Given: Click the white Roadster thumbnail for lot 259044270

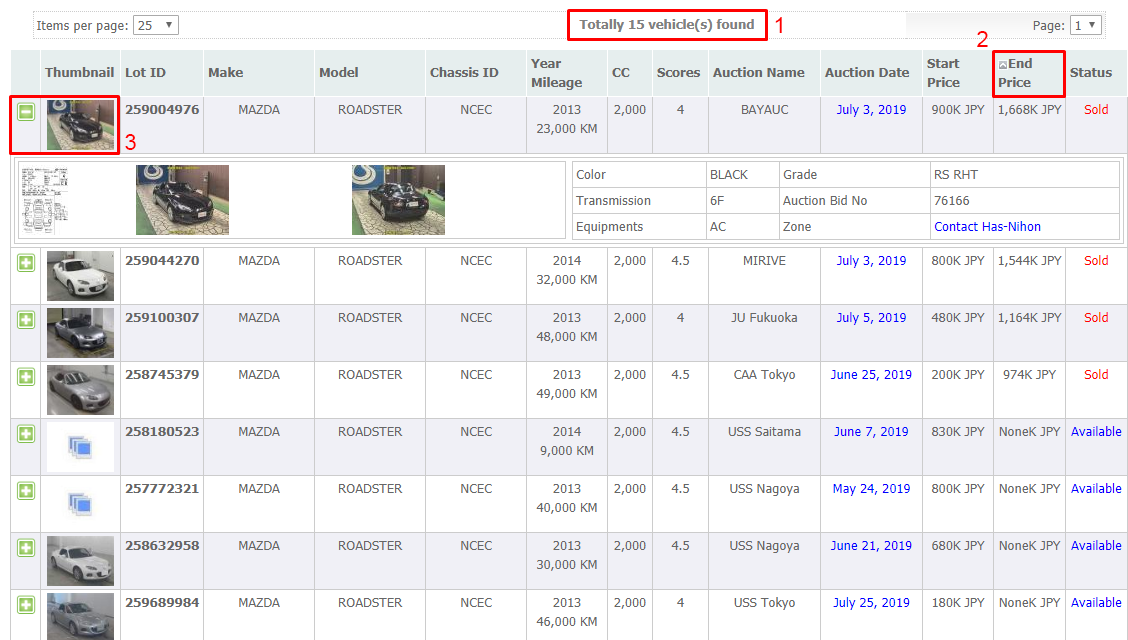Looking at the screenshot, I should pos(80,276).
